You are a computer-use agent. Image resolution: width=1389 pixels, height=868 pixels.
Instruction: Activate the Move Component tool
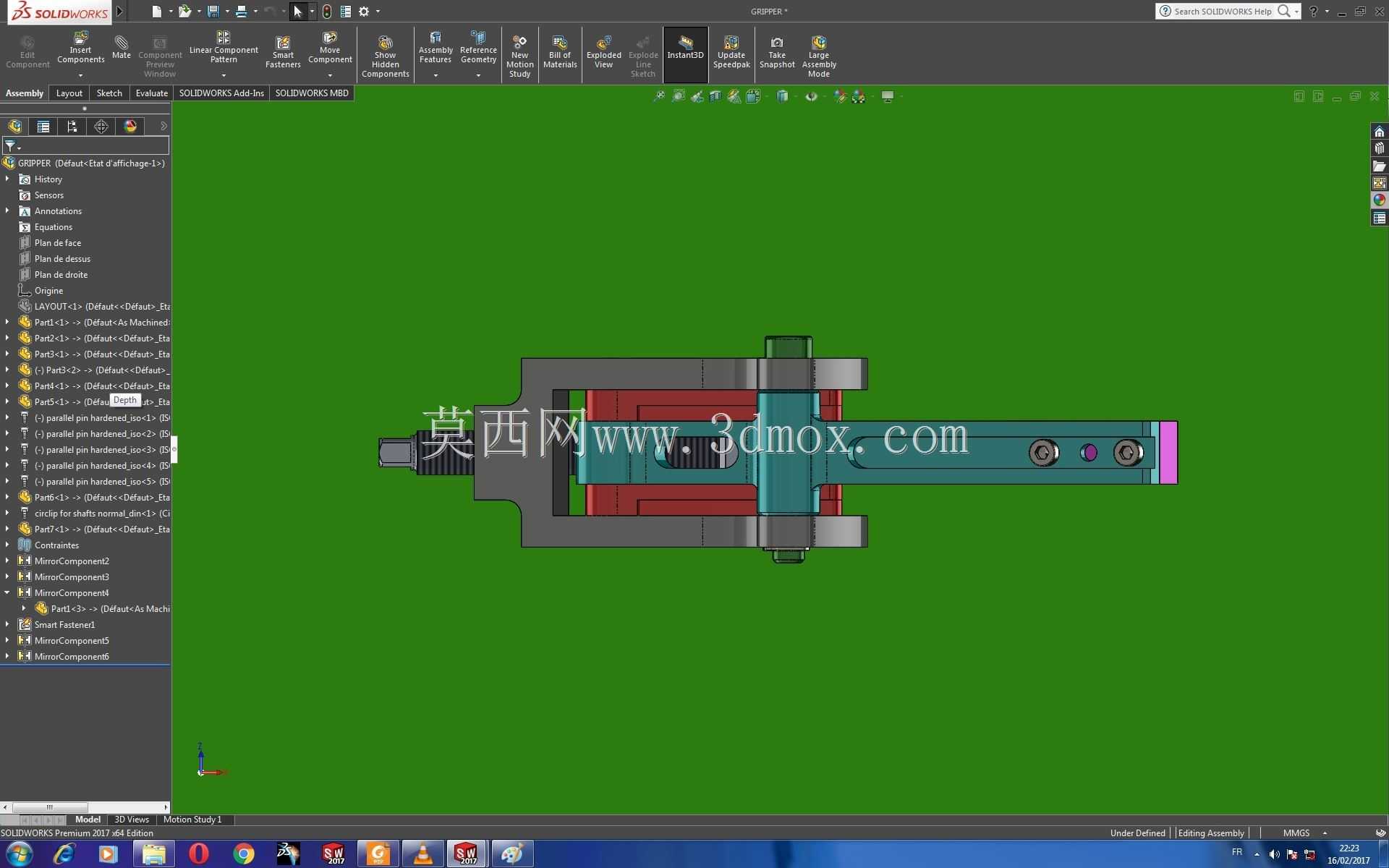click(330, 48)
